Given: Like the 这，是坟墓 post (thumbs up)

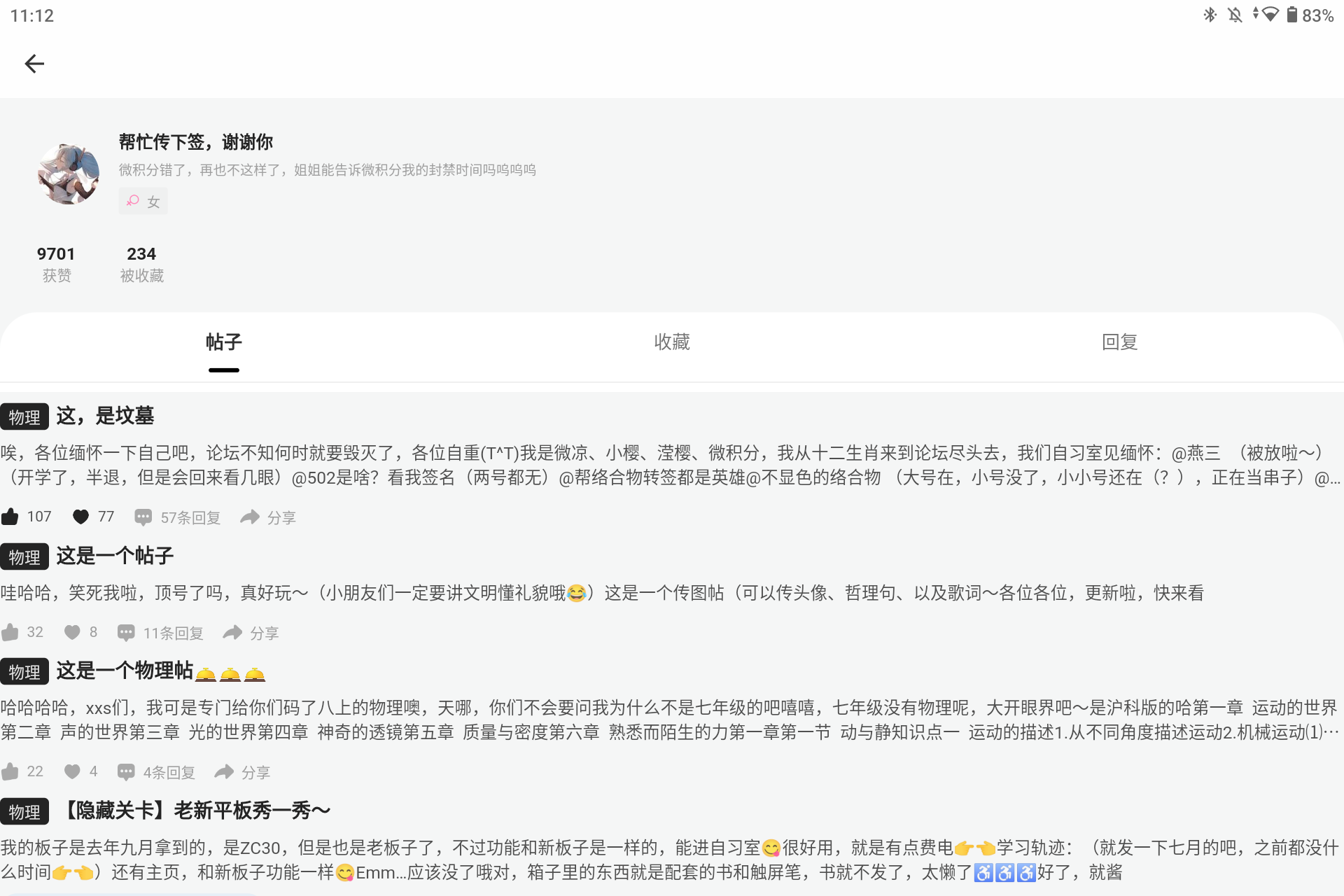Looking at the screenshot, I should tap(10, 517).
